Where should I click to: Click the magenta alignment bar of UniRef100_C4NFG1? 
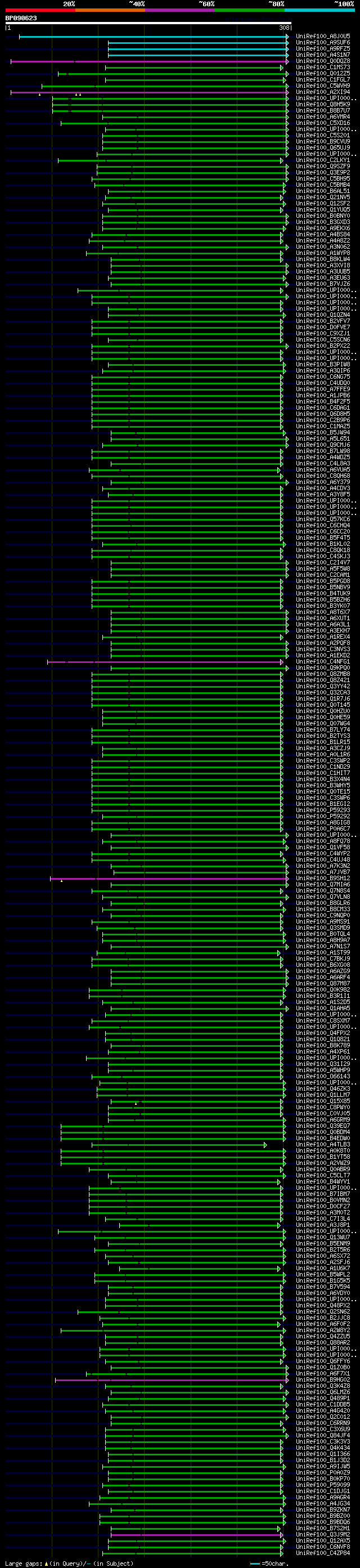point(165,662)
